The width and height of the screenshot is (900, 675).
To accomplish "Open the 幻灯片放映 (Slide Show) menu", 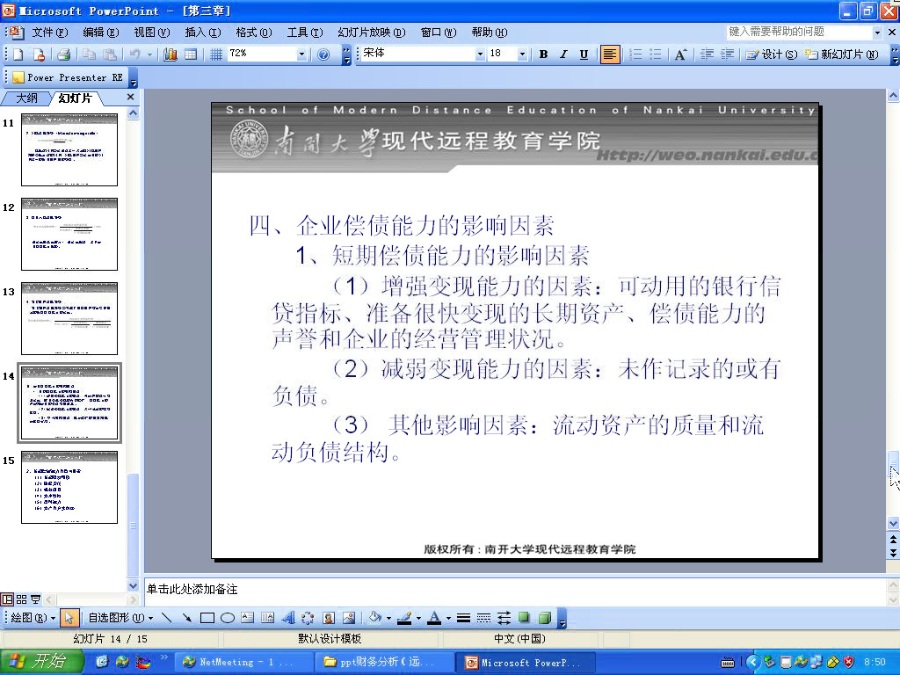I will (x=371, y=32).
